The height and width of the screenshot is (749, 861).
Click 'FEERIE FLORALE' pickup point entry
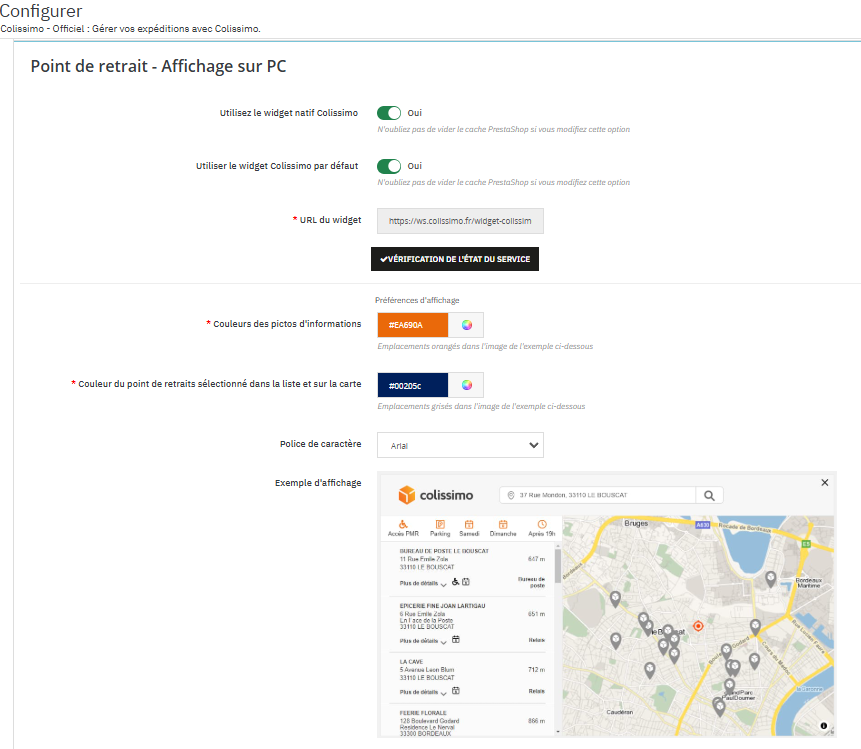(423, 713)
